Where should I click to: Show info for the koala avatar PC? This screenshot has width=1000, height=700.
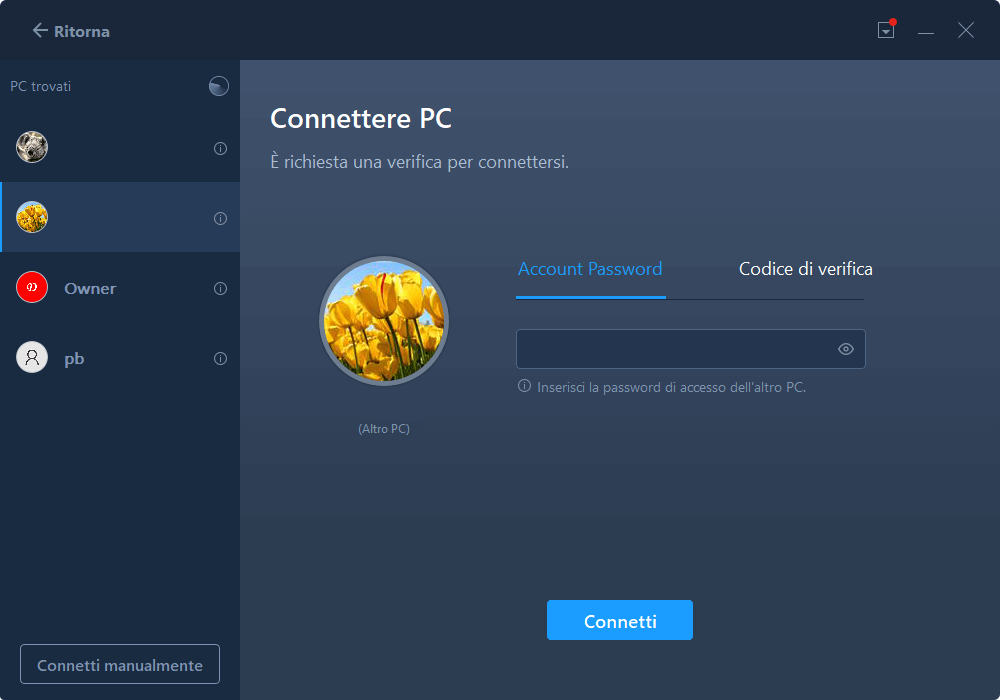(220, 149)
